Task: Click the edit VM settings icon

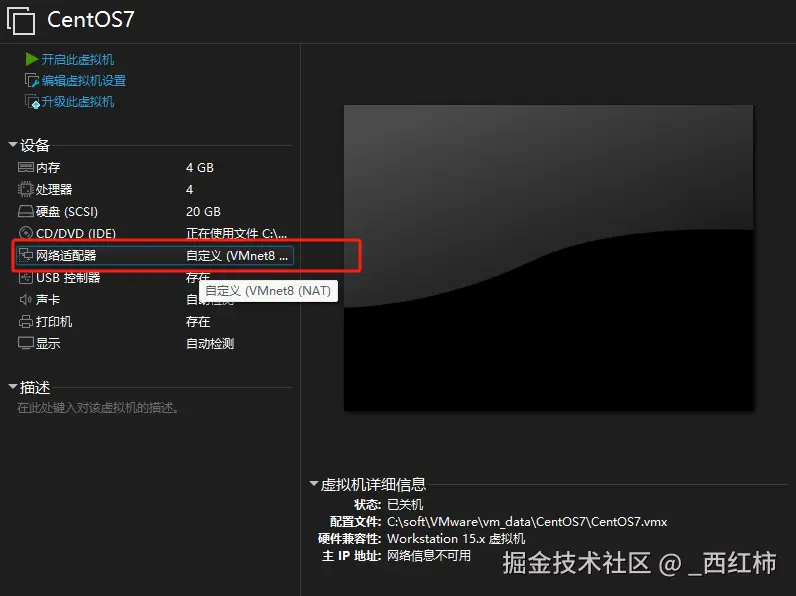Action: click(x=32, y=81)
